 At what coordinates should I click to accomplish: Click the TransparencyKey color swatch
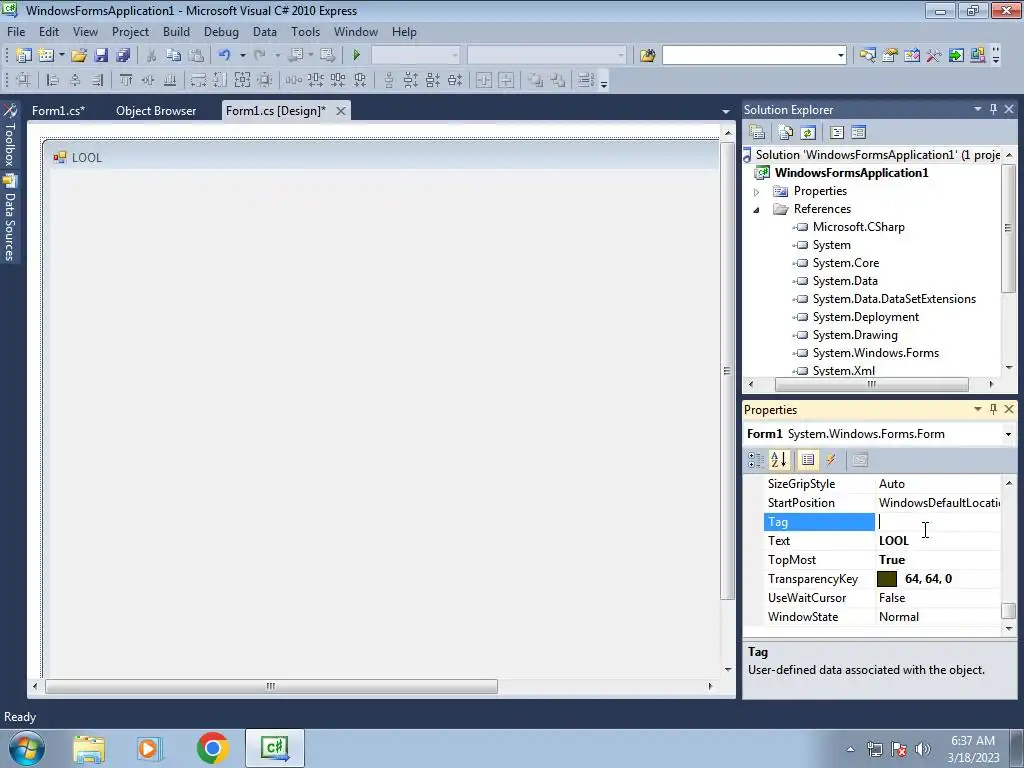pyautogui.click(x=887, y=579)
